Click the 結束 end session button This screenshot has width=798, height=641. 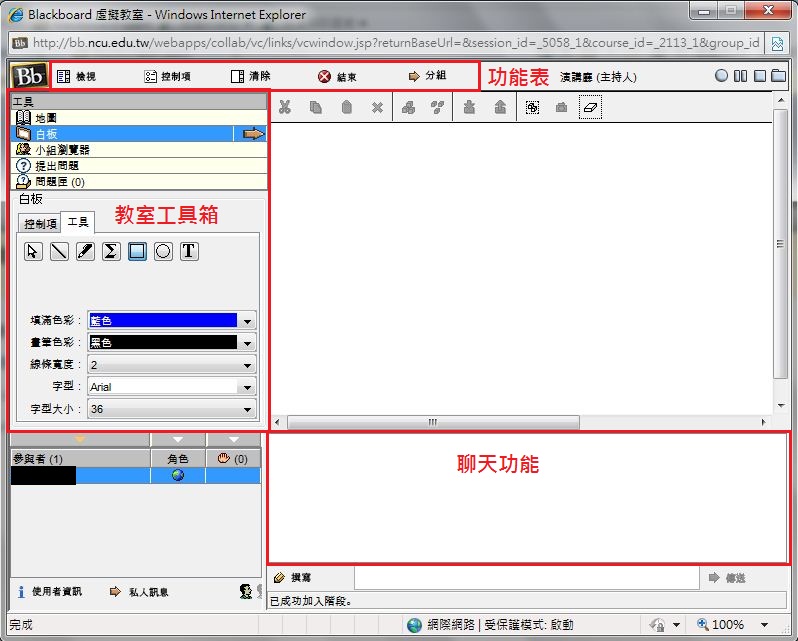coord(337,76)
